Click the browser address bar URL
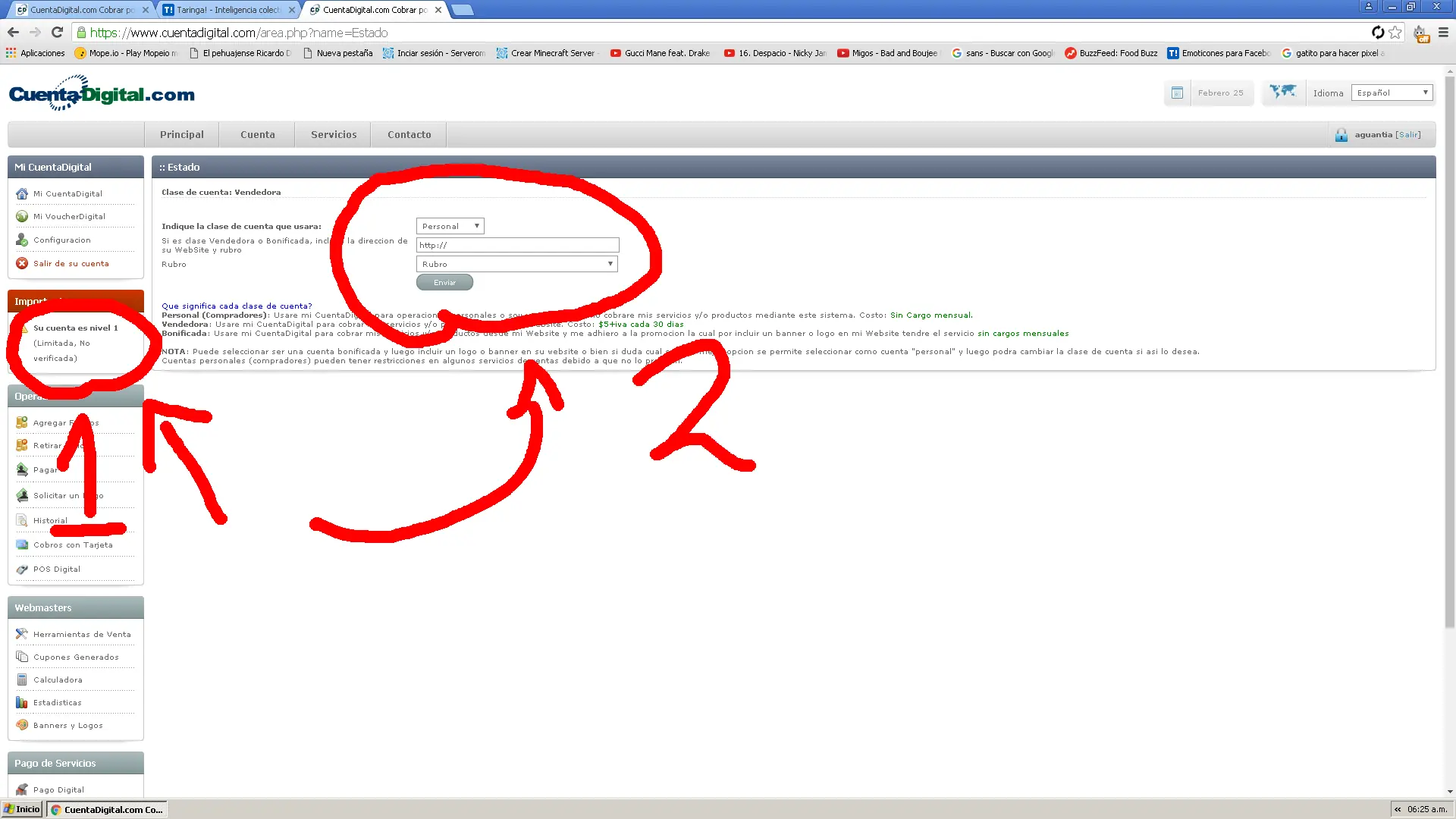The image size is (1456, 819). 239,33
